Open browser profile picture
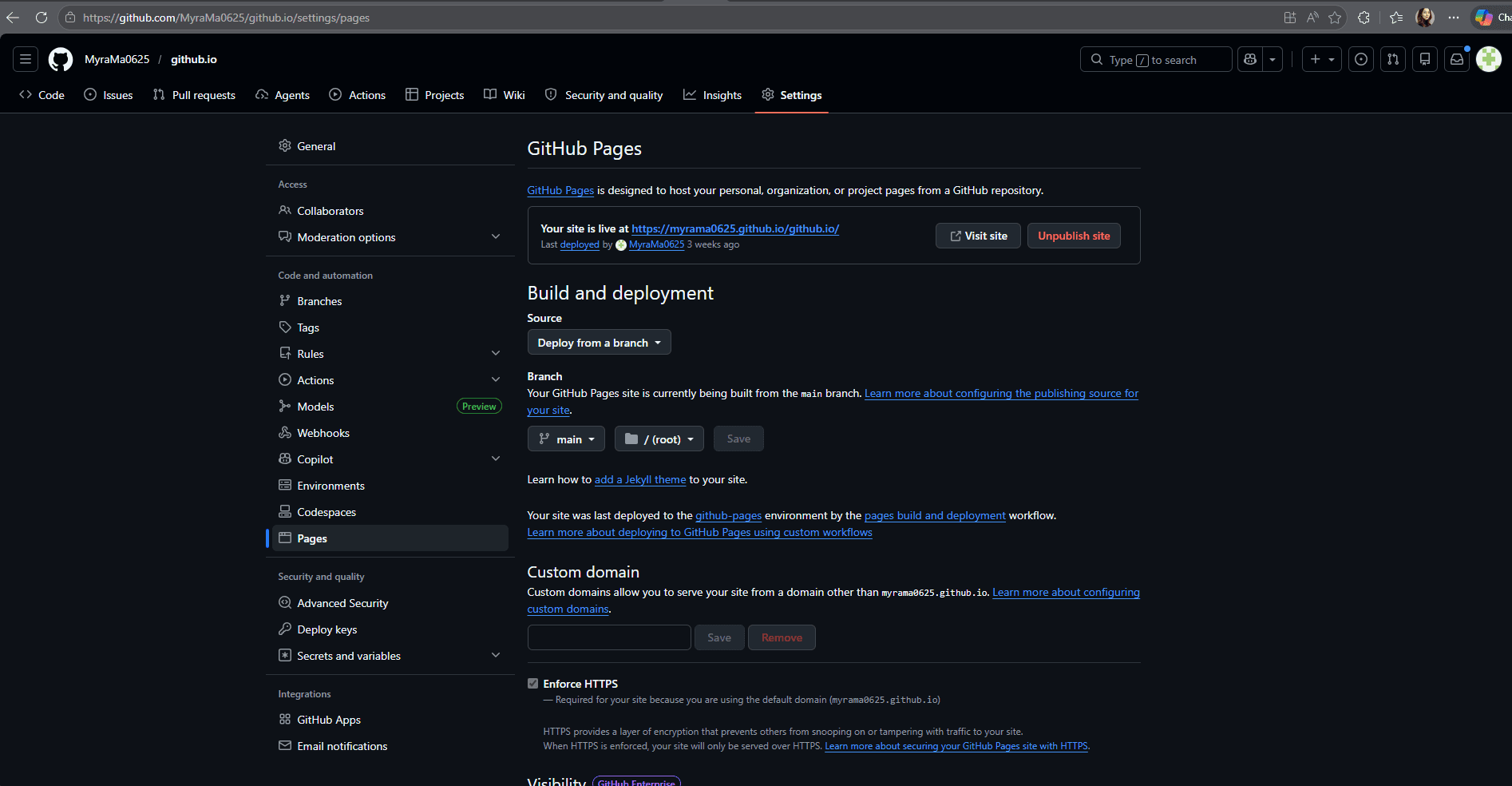 coord(1425,18)
